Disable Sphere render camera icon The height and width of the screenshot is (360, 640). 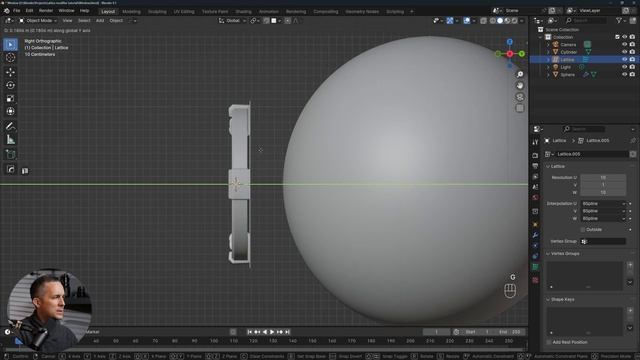[632, 75]
